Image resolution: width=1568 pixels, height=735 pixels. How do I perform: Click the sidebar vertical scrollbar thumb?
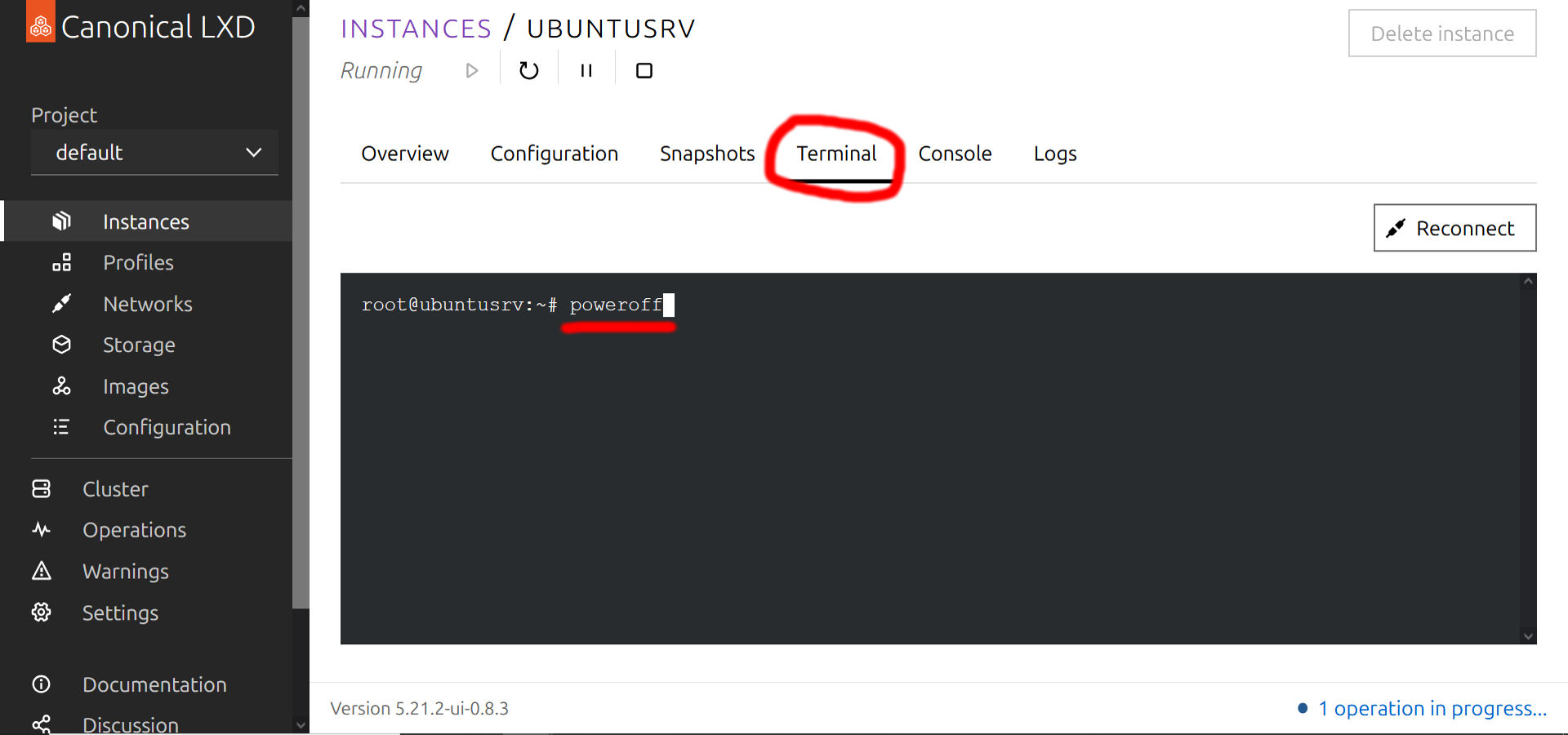coord(301,313)
